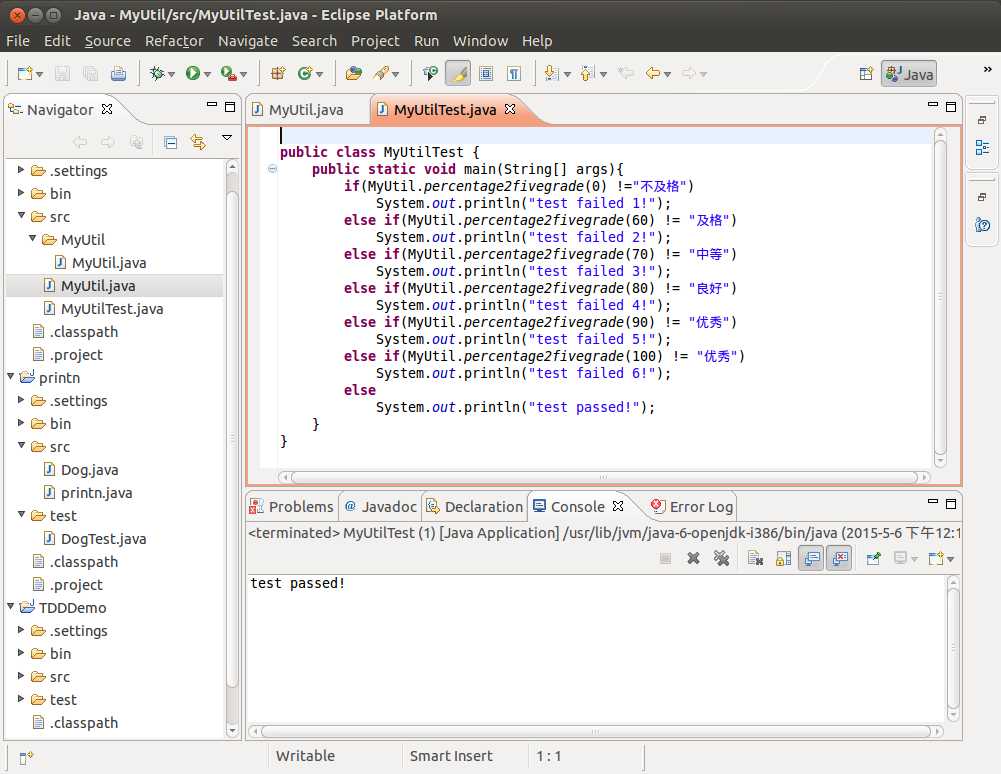Open the Javadoc tab
This screenshot has width=1001, height=774.
click(x=380, y=507)
